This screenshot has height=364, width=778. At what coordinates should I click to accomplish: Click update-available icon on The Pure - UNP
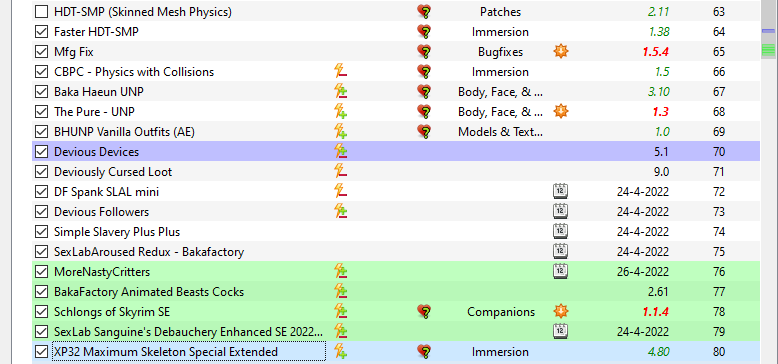click(x=561, y=112)
